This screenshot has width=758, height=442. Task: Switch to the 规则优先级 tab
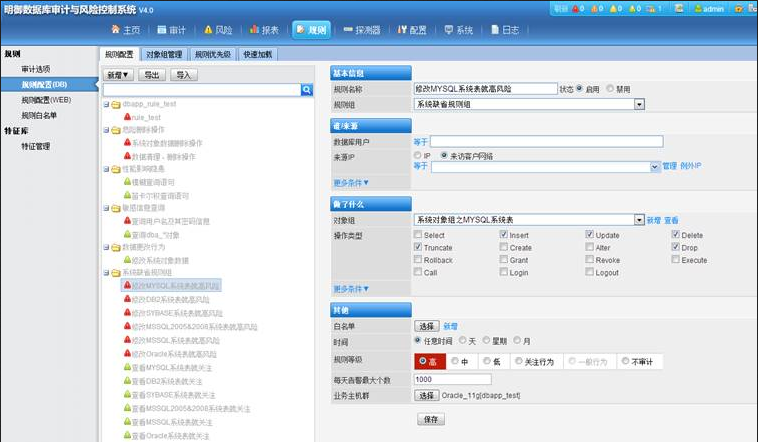click(x=213, y=54)
